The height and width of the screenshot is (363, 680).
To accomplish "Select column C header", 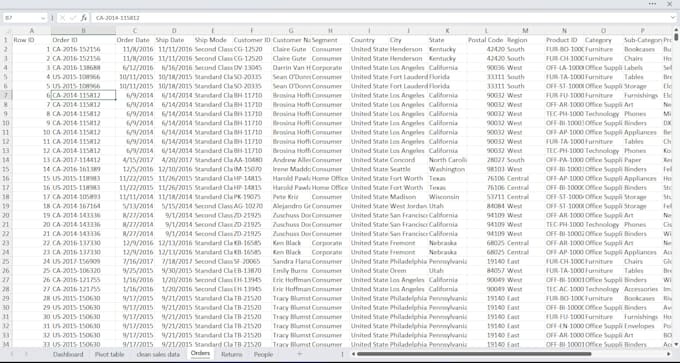I will click(x=135, y=31).
